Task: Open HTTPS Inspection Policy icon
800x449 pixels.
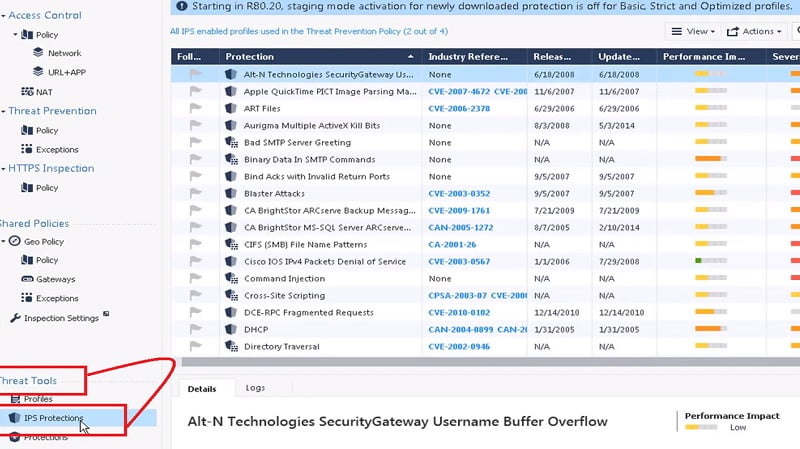Action: click(x=27, y=188)
